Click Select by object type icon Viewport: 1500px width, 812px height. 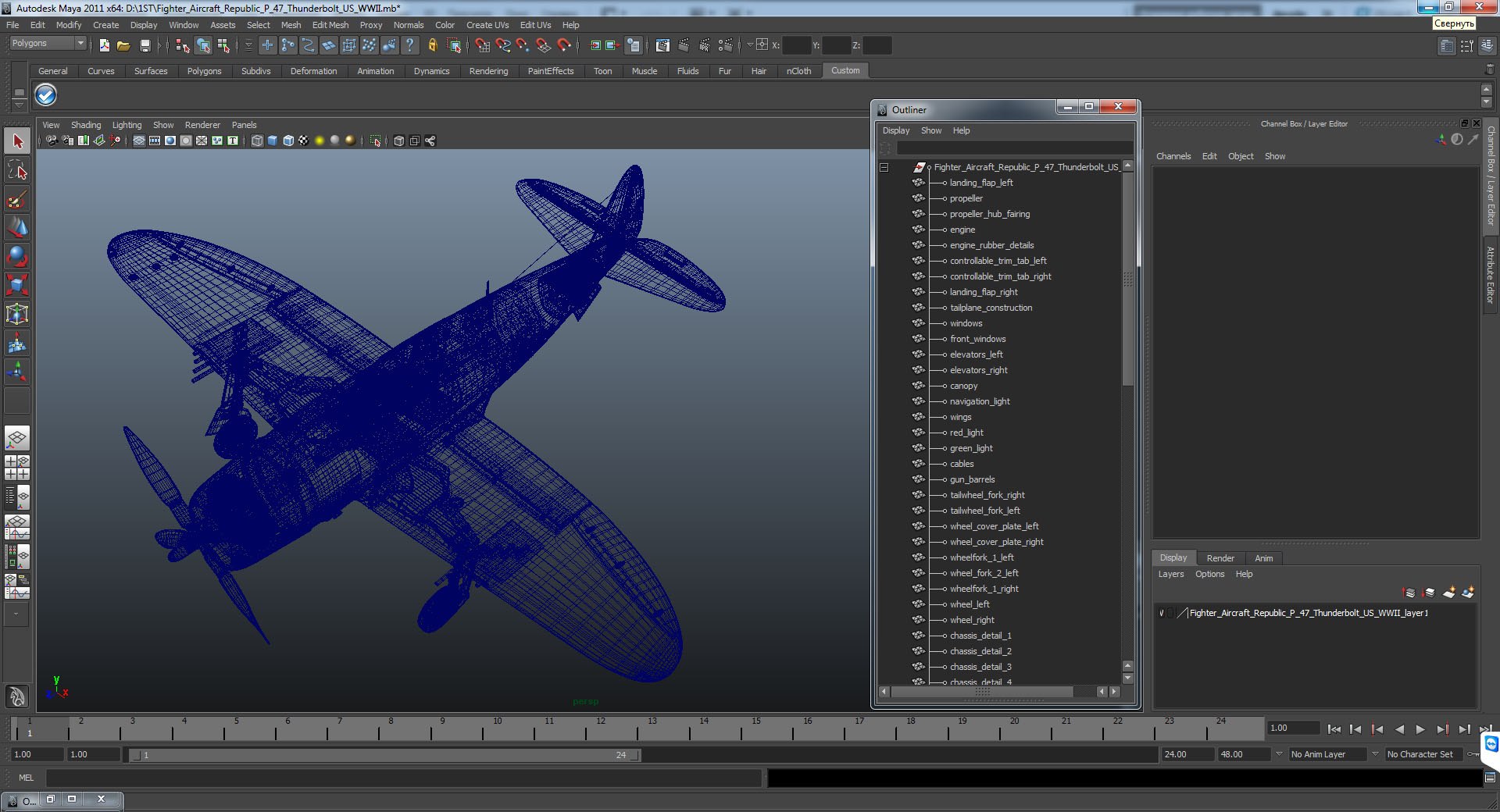click(203, 46)
